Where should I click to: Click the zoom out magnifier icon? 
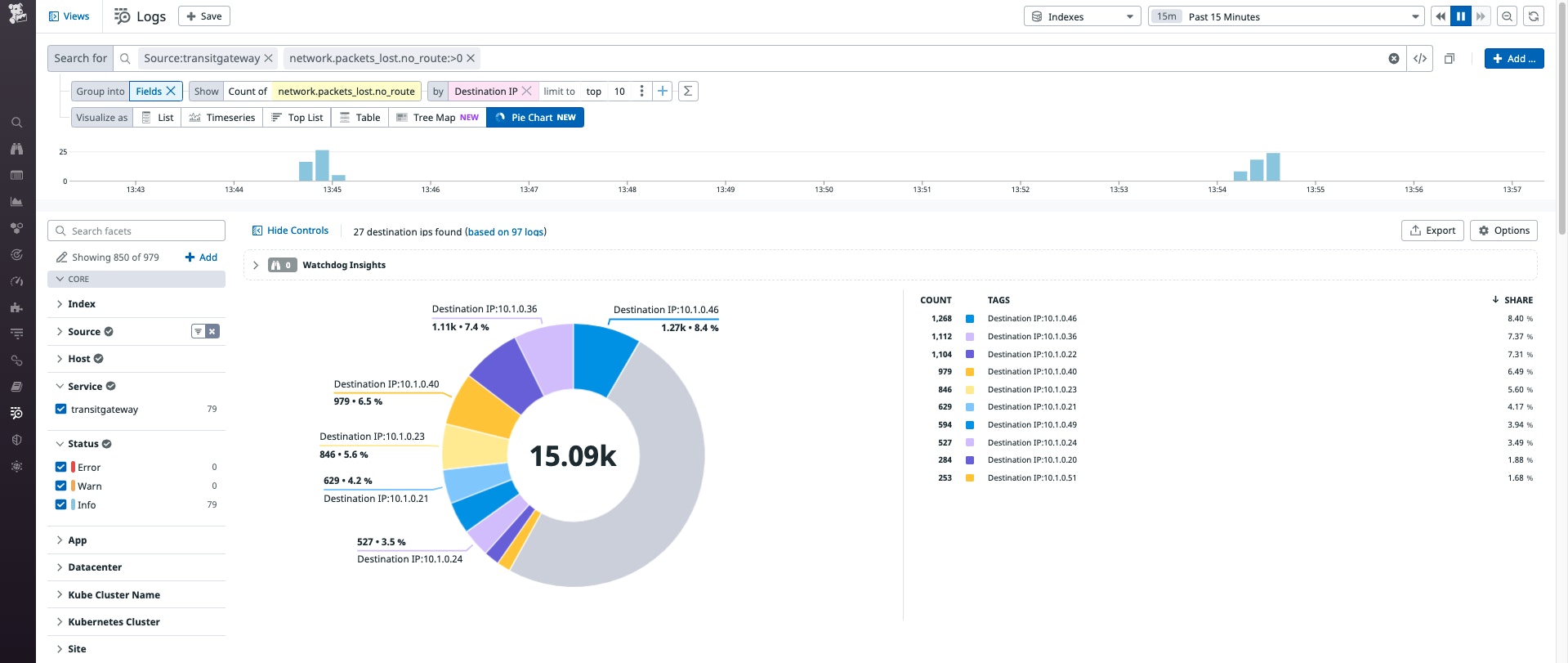tap(1508, 16)
